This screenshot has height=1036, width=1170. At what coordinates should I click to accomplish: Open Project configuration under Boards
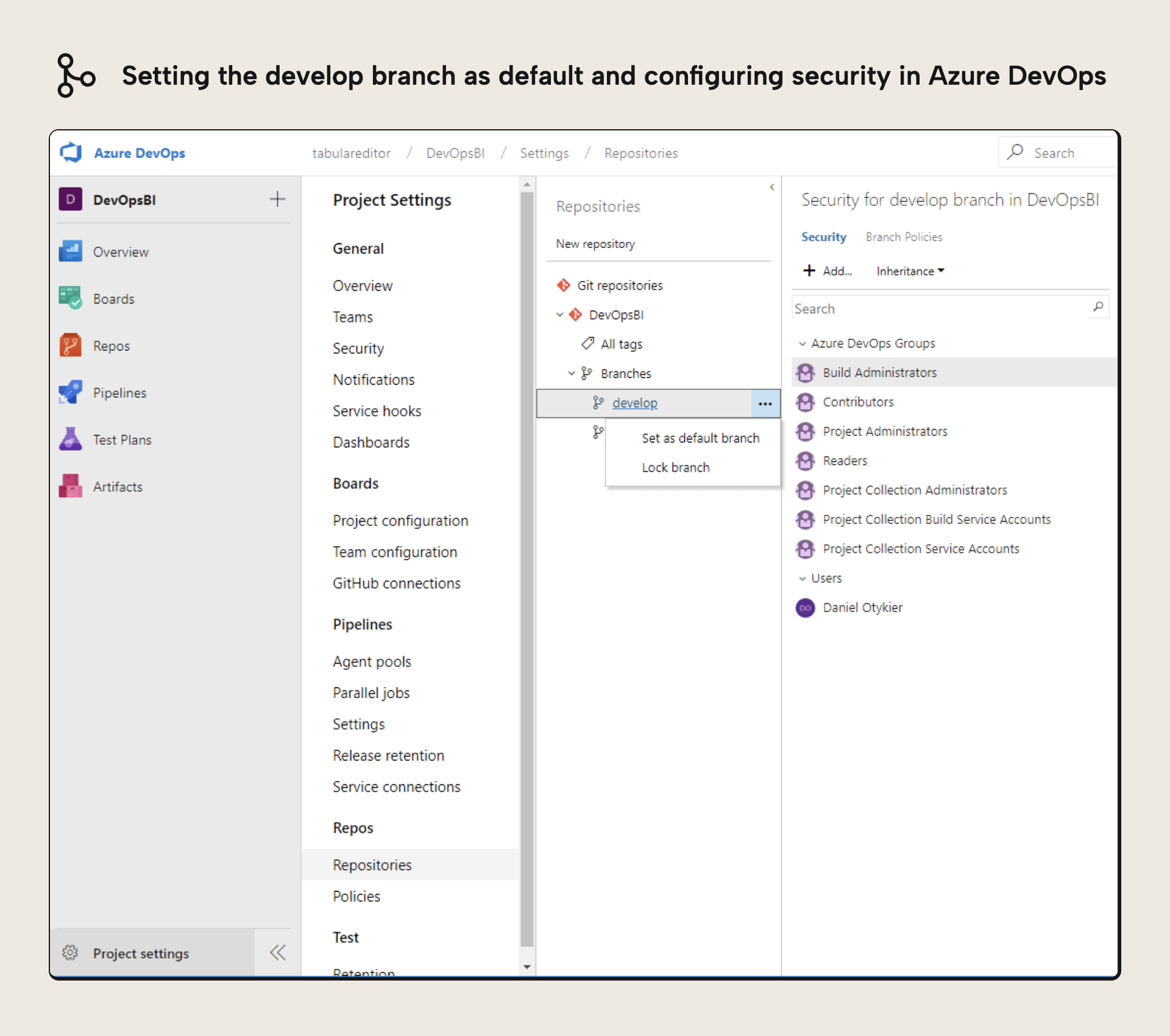click(400, 520)
